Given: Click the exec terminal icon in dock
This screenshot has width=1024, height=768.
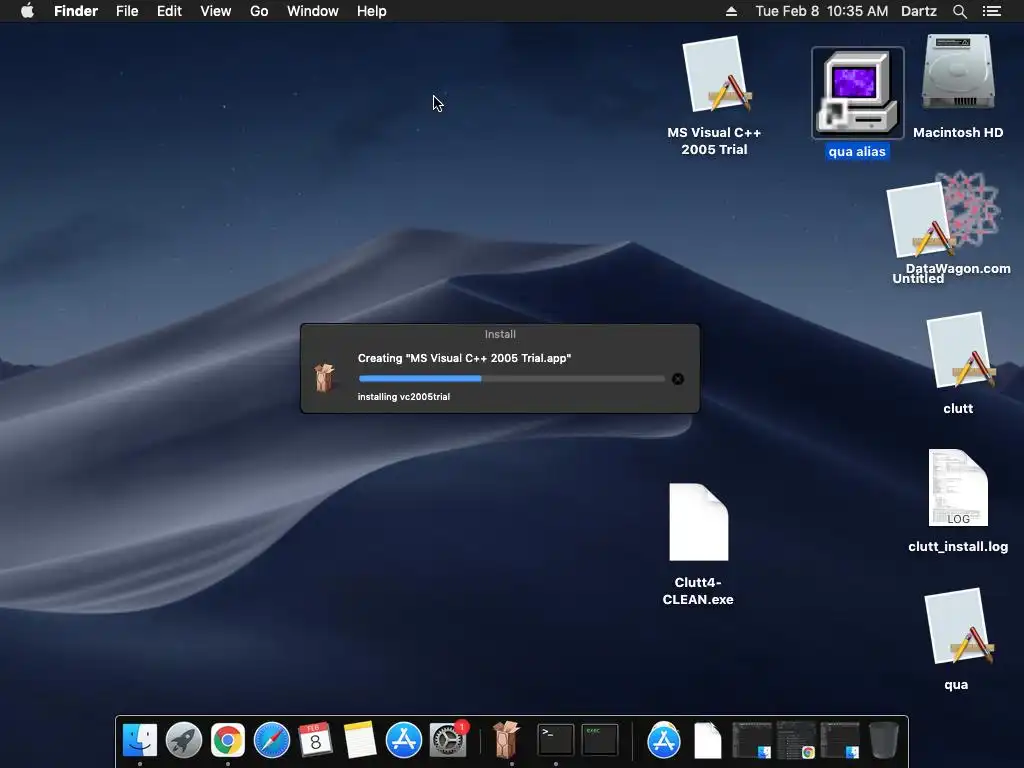Looking at the screenshot, I should tap(600, 741).
